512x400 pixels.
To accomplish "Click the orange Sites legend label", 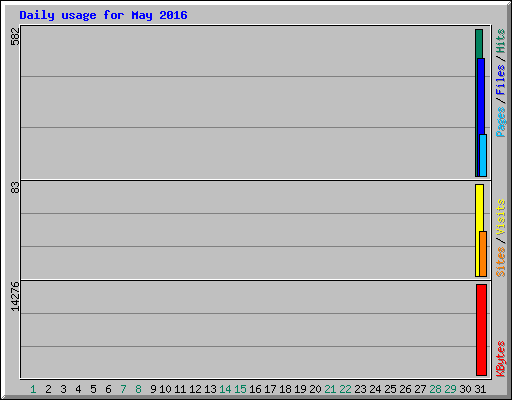I will pos(500,262).
